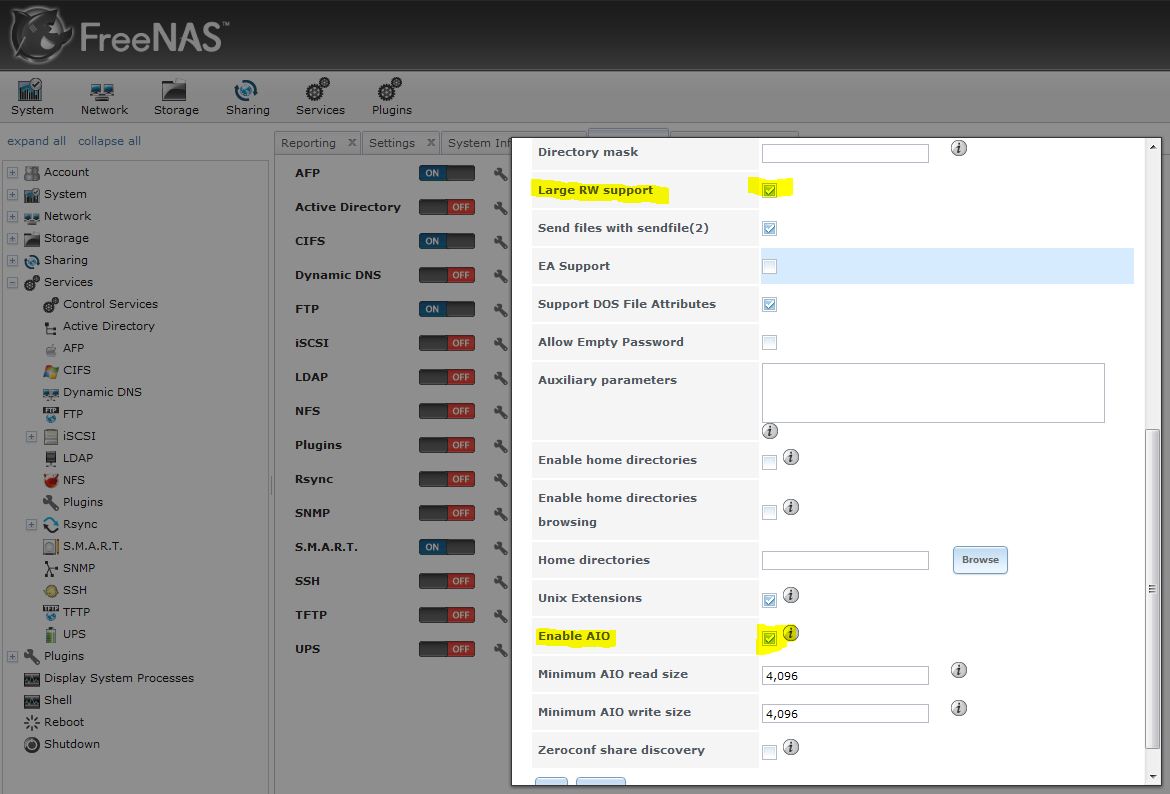Open the Storage toolbar icon
Screen dimensions: 1170x794
click(x=176, y=98)
